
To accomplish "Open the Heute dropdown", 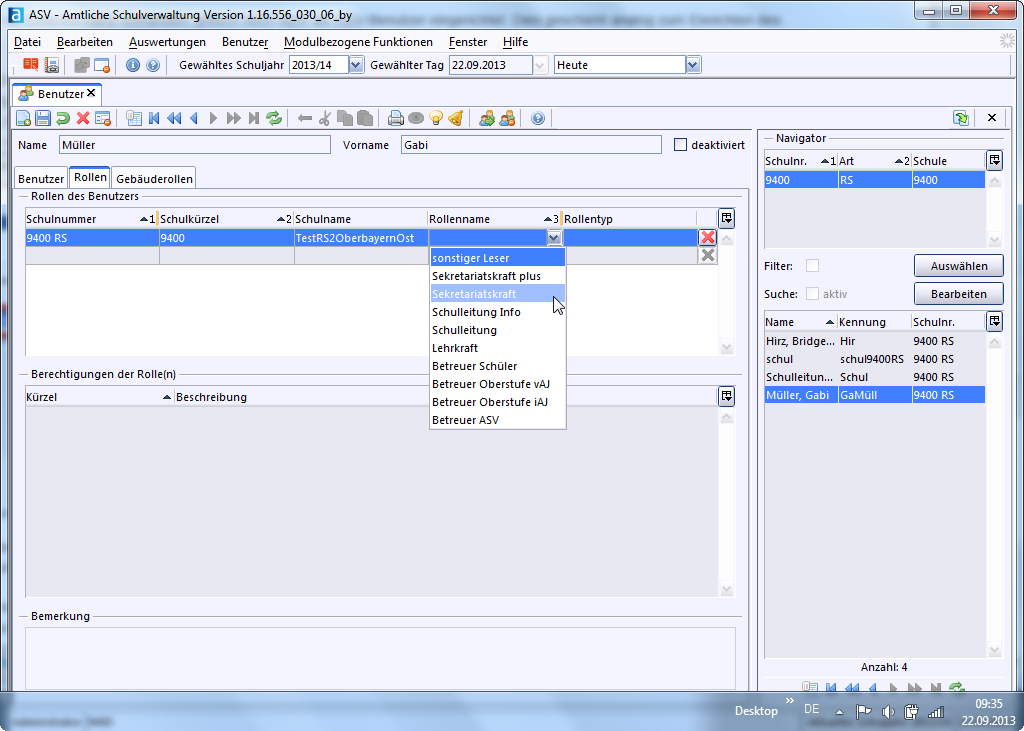I will point(693,65).
